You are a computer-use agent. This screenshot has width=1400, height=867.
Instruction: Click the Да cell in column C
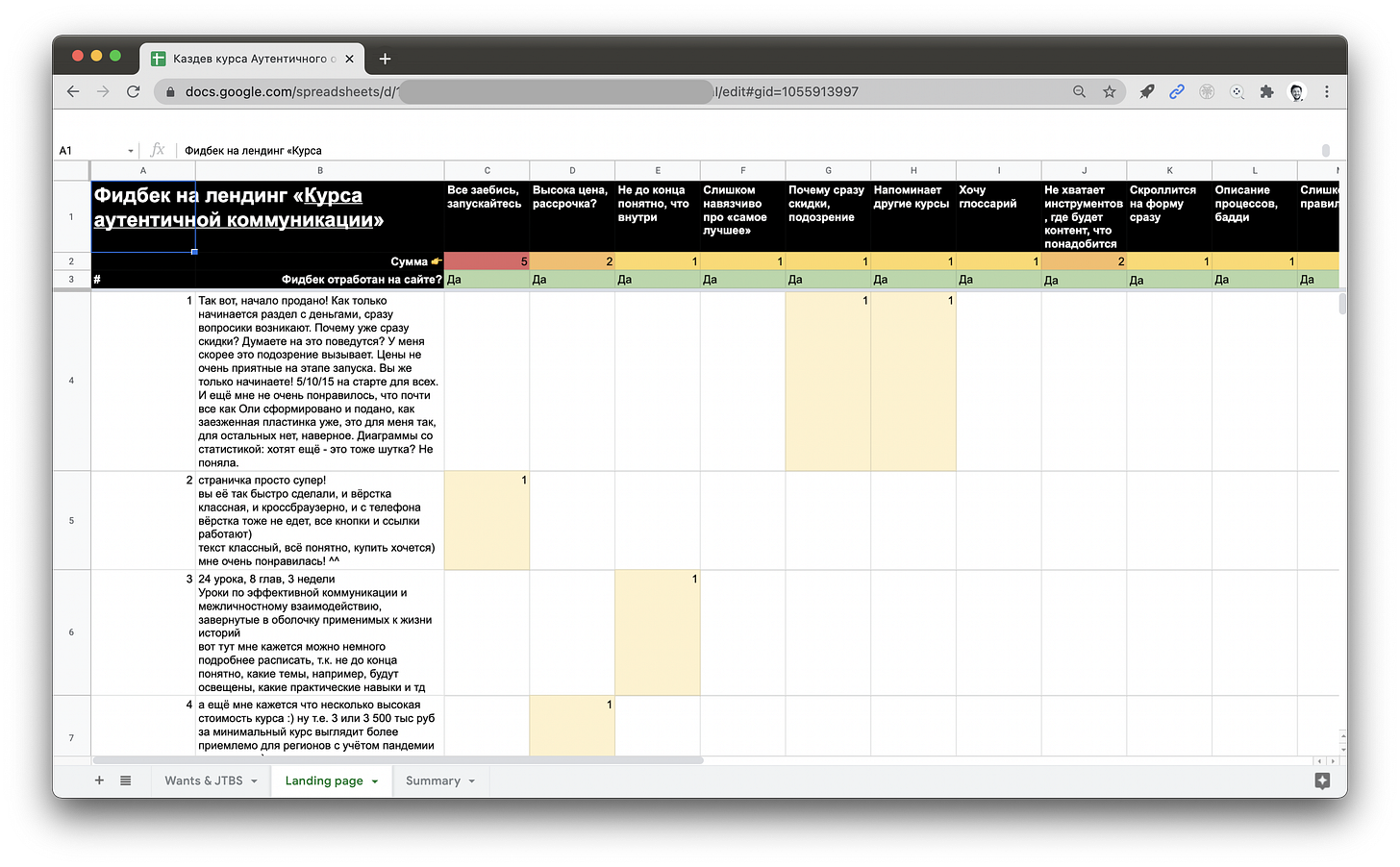(x=487, y=280)
